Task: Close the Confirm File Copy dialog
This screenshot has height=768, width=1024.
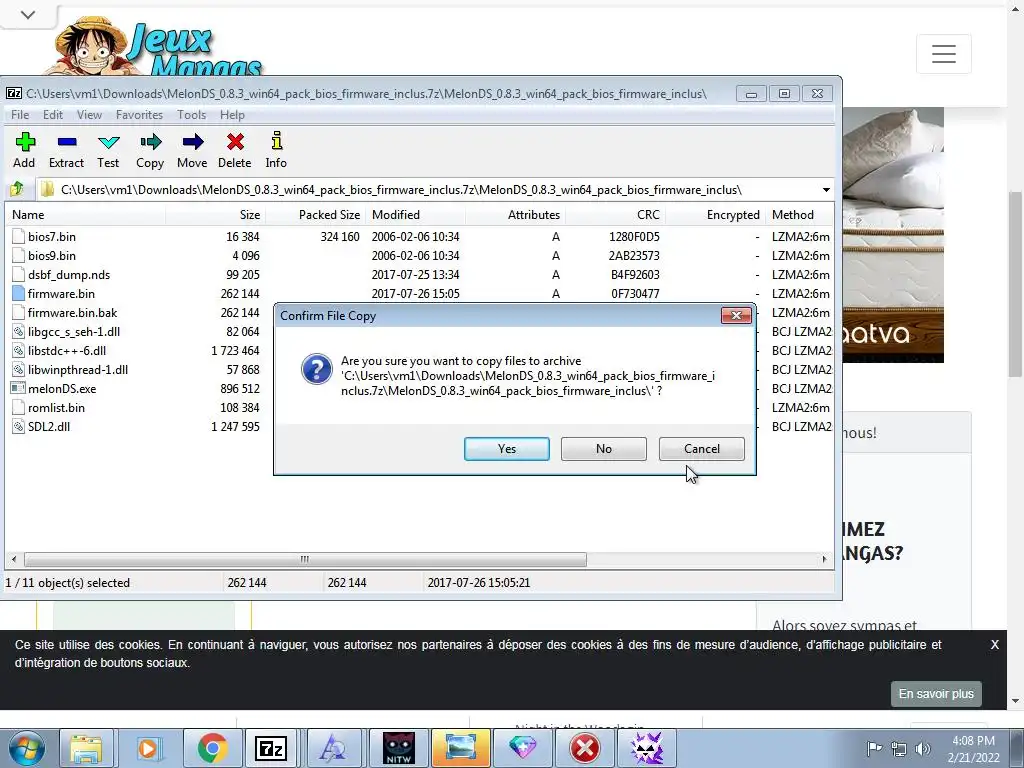Action: point(736,315)
